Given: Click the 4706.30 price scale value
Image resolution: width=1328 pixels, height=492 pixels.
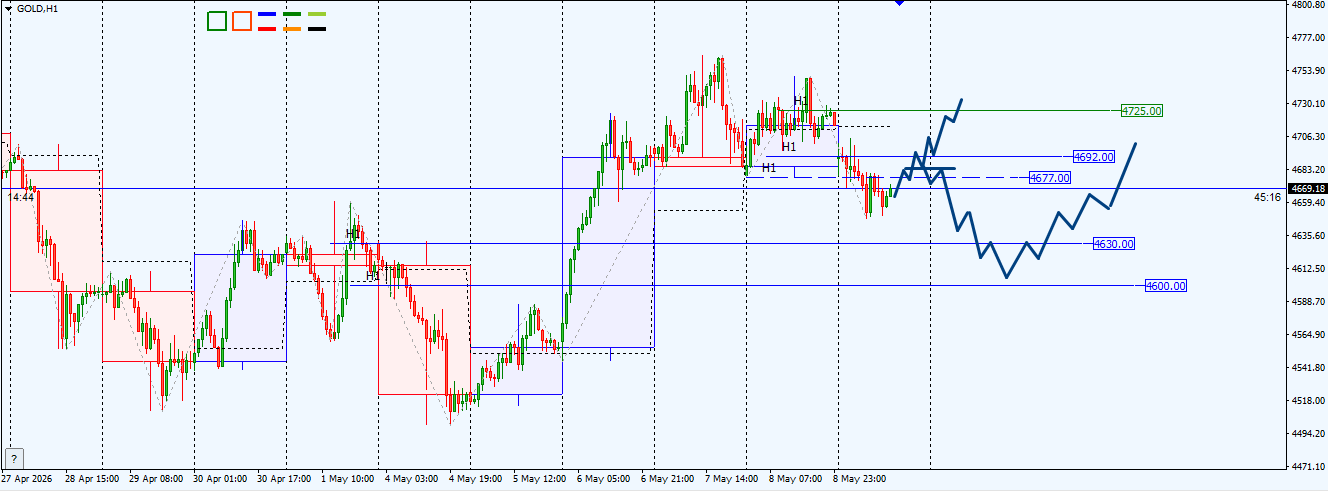Looking at the screenshot, I should point(1309,137).
